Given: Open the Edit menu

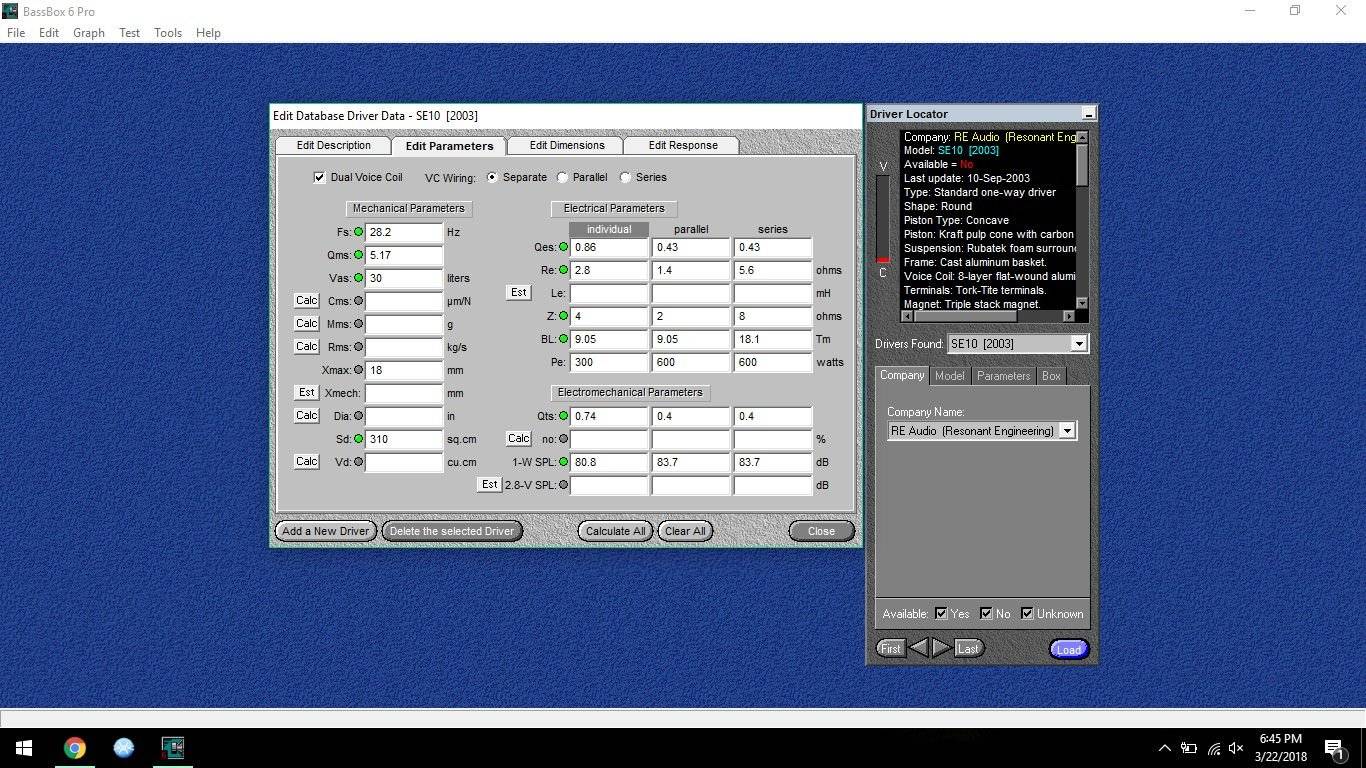Looking at the screenshot, I should pyautogui.click(x=49, y=33).
